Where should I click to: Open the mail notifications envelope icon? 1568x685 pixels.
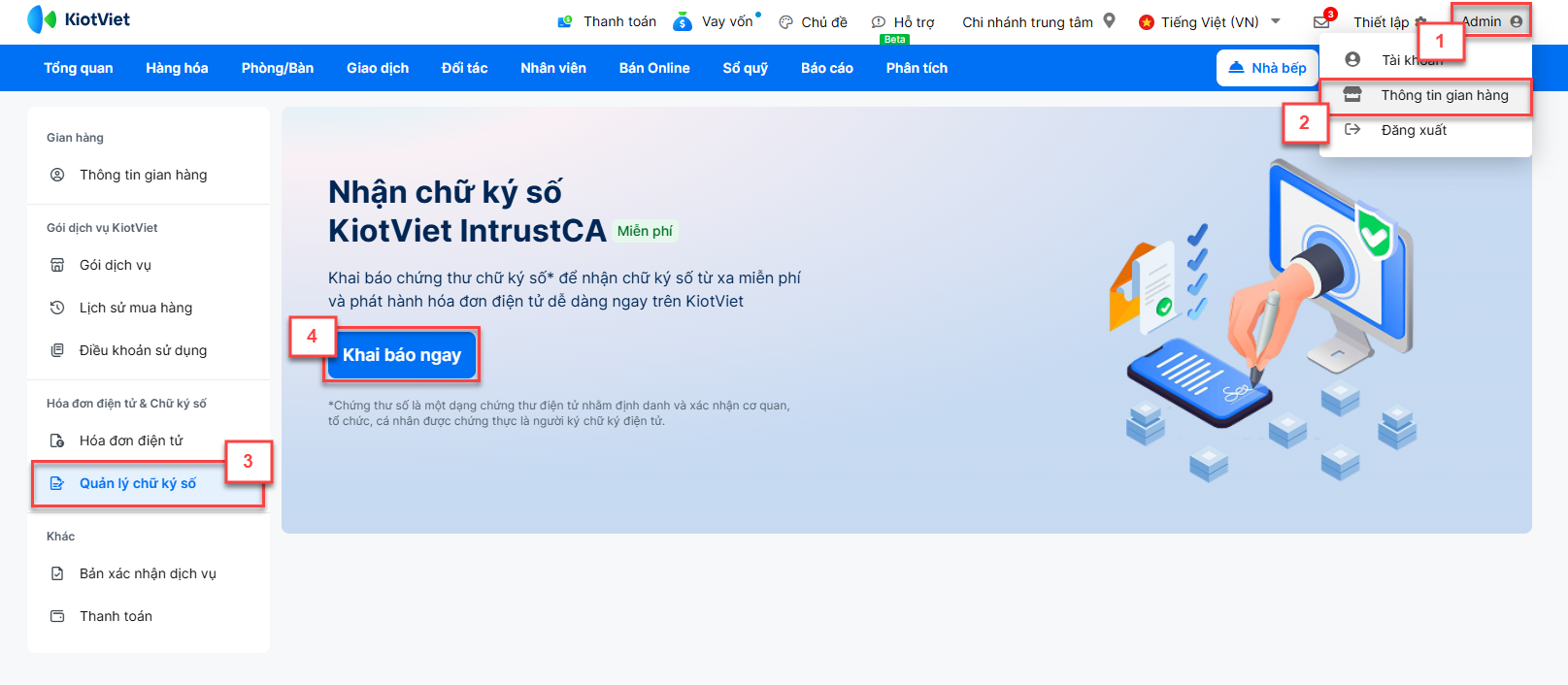pyautogui.click(x=1321, y=22)
